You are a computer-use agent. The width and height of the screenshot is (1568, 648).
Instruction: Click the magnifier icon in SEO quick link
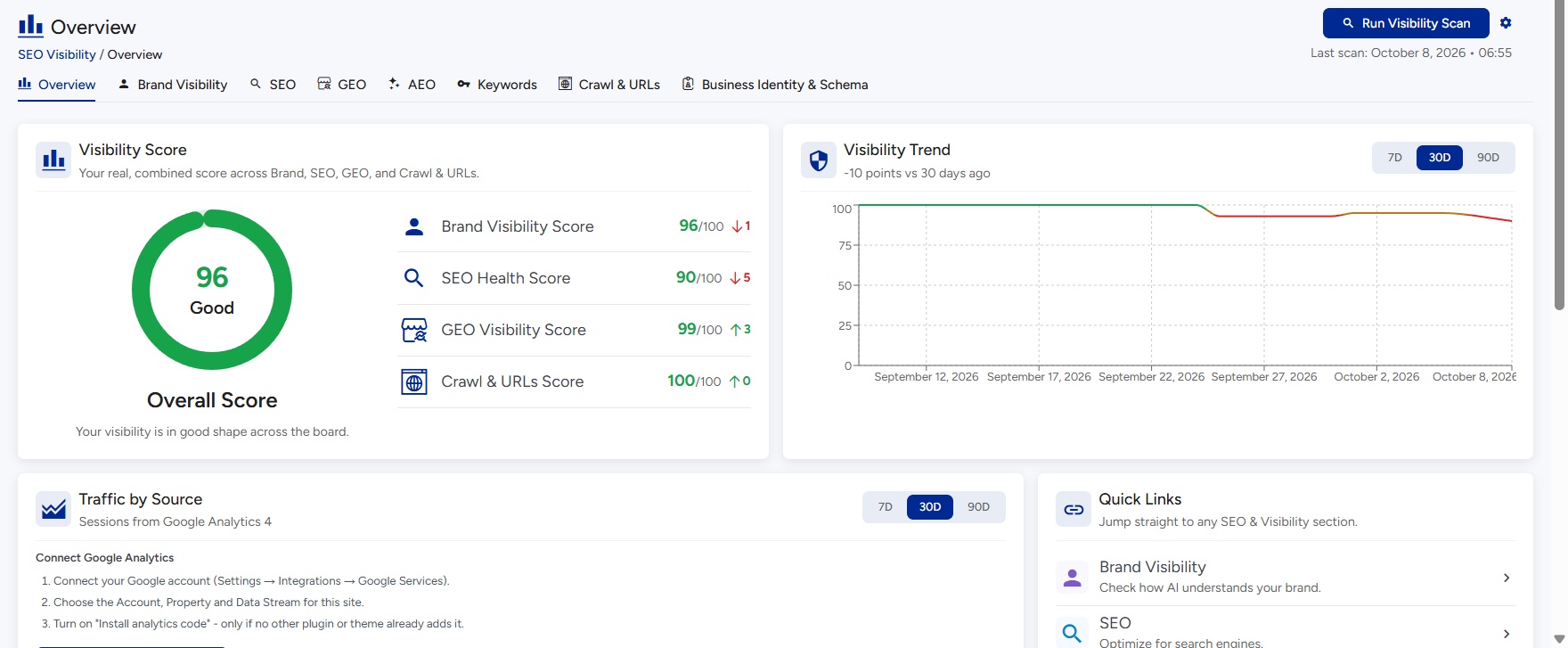tap(1073, 633)
